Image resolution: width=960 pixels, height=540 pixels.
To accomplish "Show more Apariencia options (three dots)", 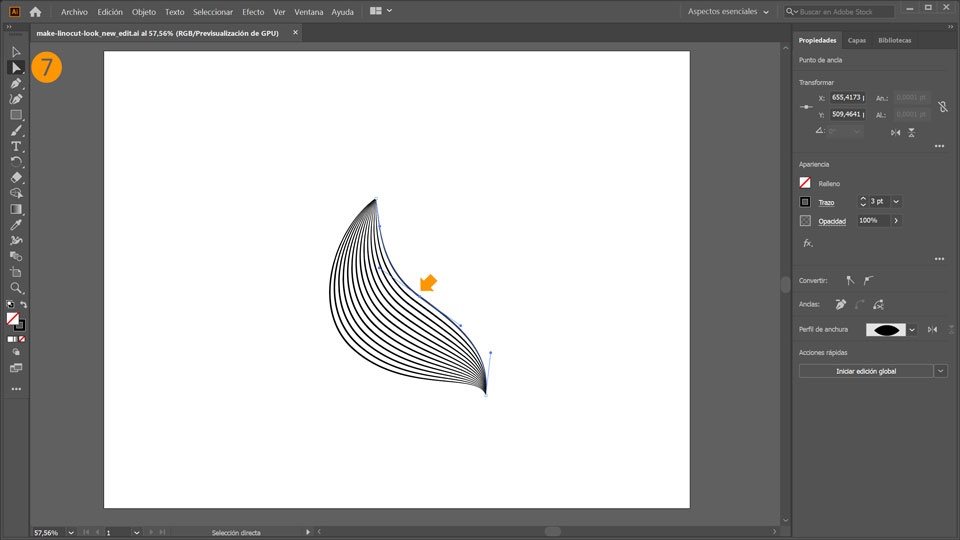I will click(x=940, y=259).
